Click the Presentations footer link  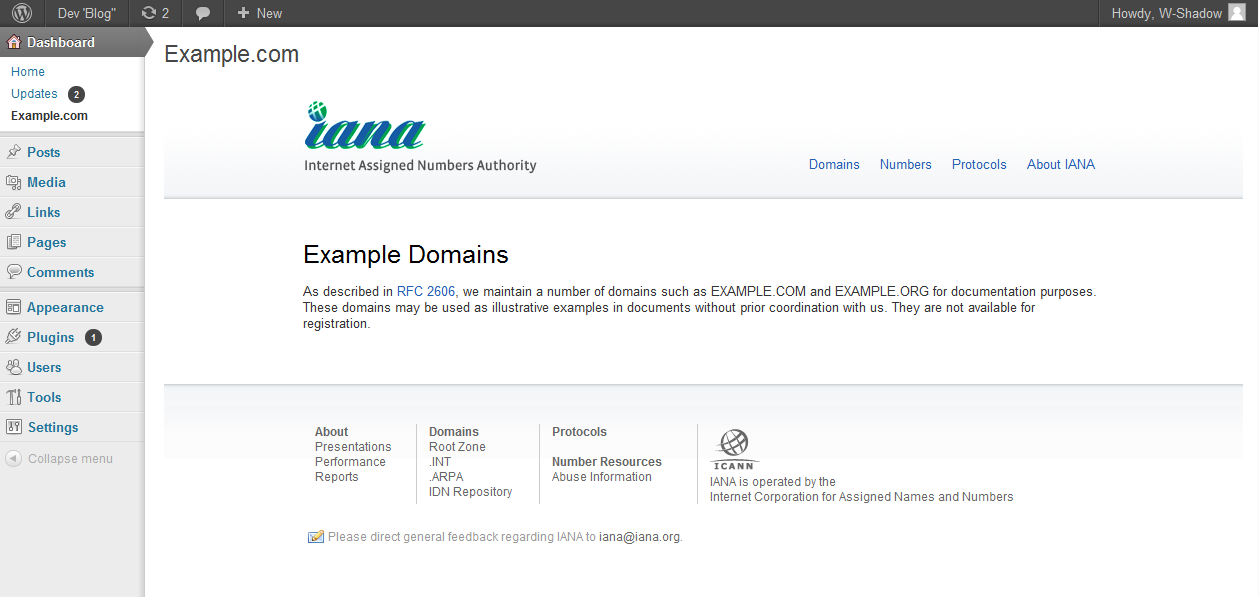click(353, 447)
